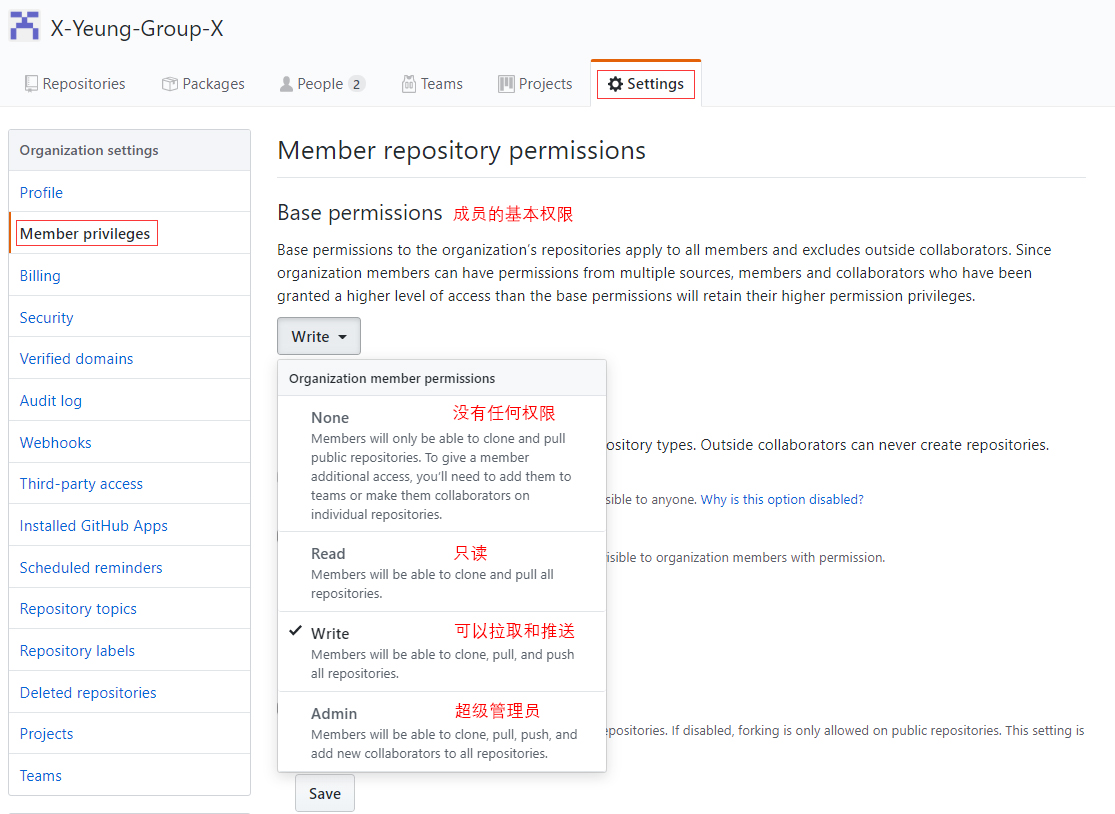Click the 'Member repository permissions' heading
The image size is (1115, 814).
tap(462, 151)
